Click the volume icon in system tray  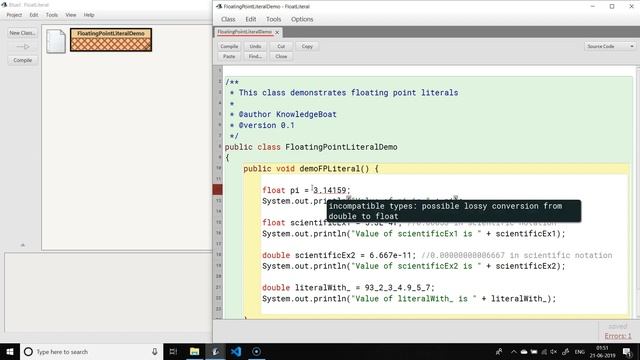pyautogui.click(x=553, y=352)
